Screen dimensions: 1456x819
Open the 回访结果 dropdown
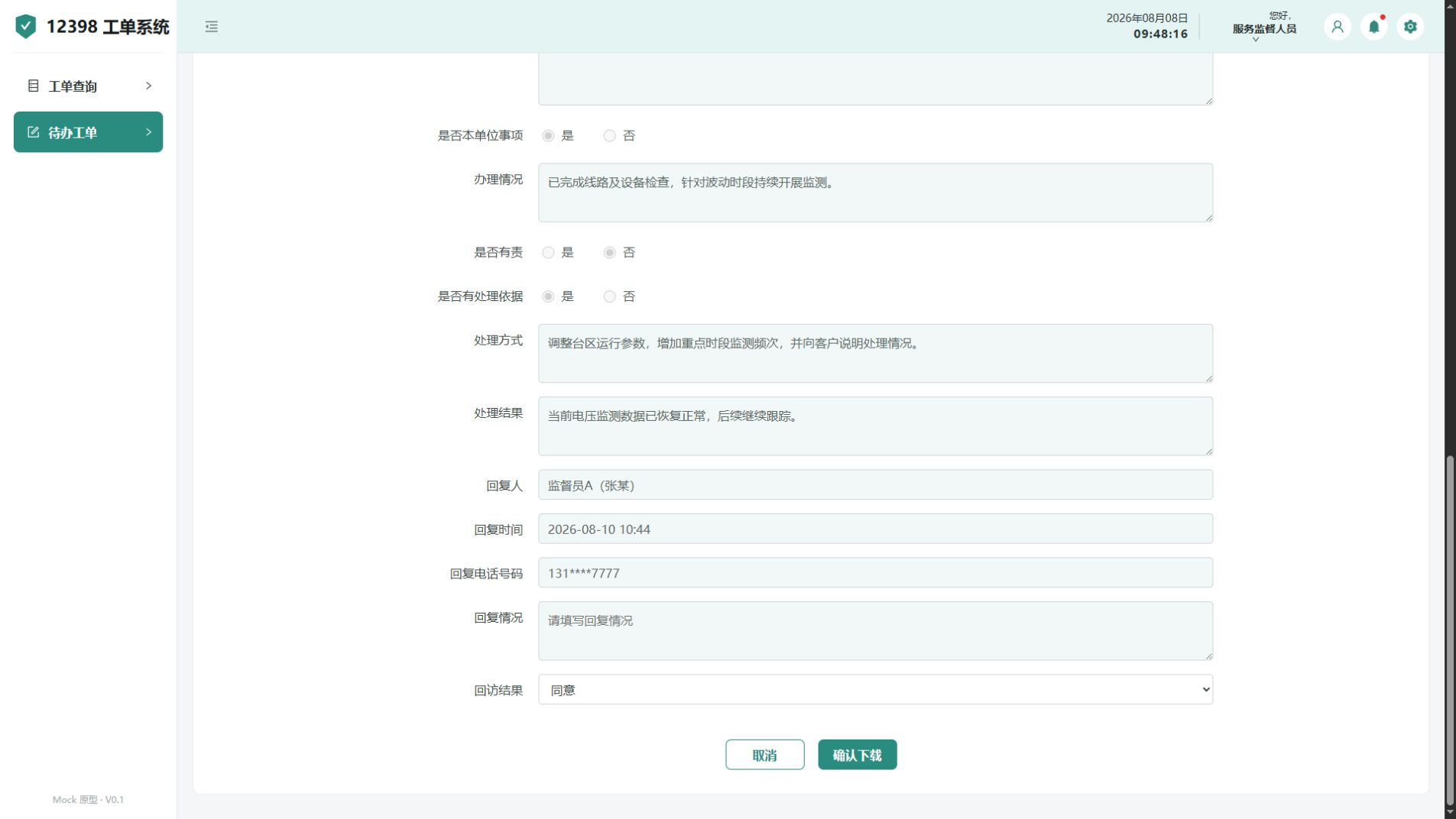click(x=875, y=690)
